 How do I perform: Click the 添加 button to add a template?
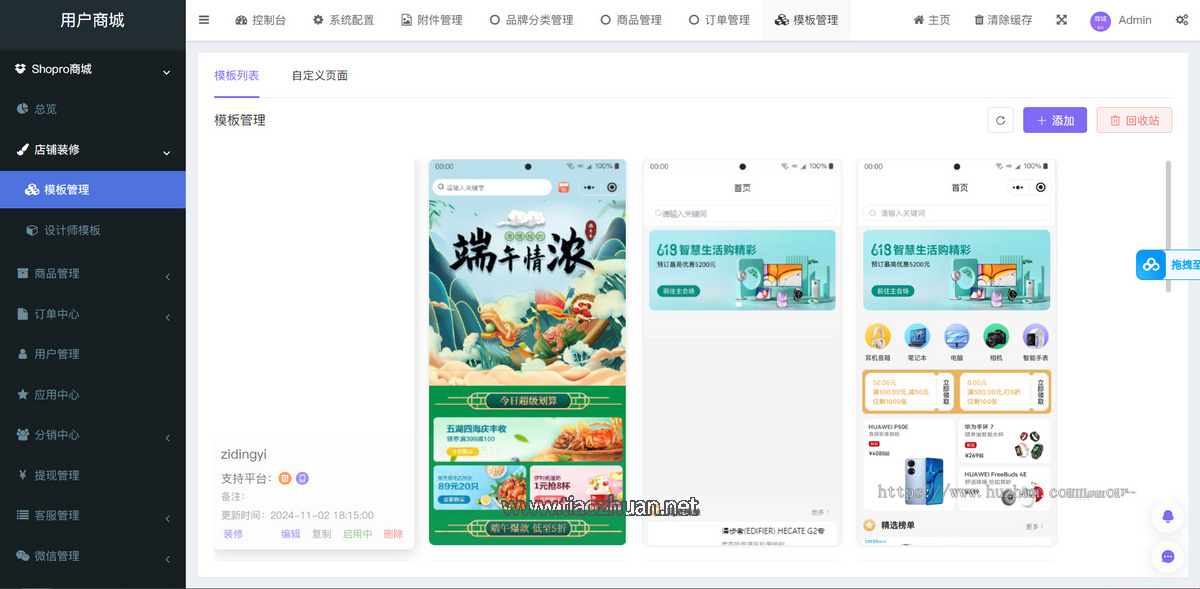1054,120
